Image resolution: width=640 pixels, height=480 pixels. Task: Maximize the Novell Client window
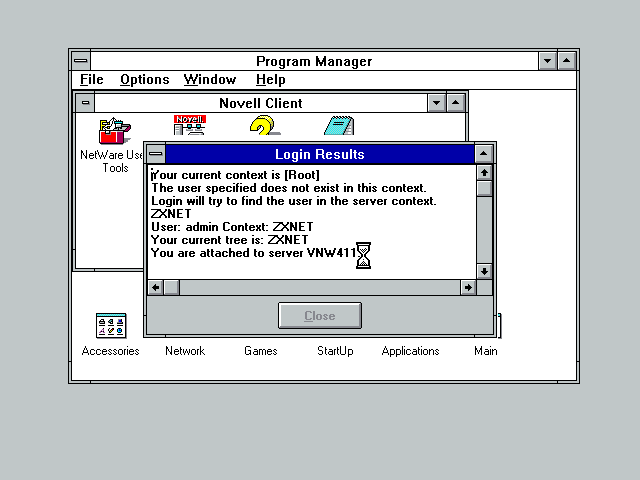[456, 103]
